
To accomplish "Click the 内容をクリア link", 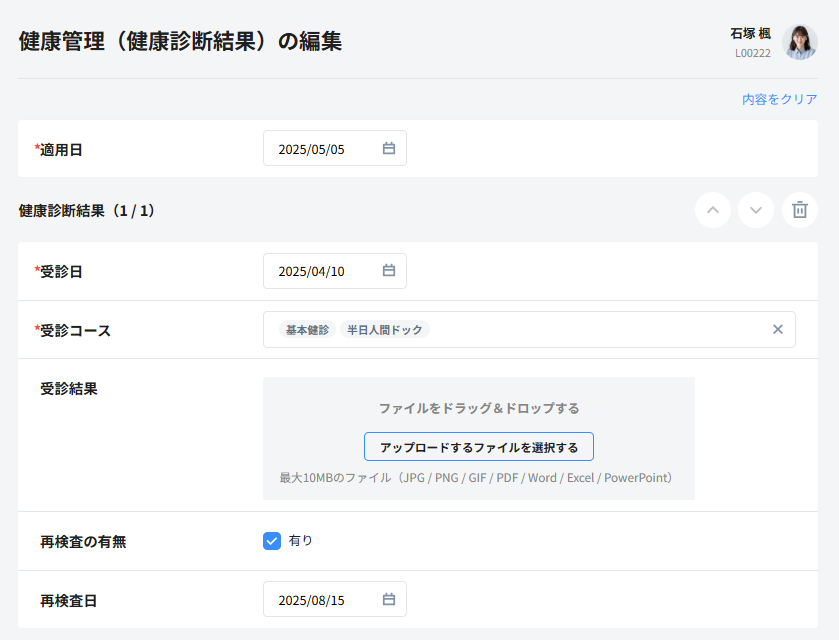I will [x=779, y=99].
